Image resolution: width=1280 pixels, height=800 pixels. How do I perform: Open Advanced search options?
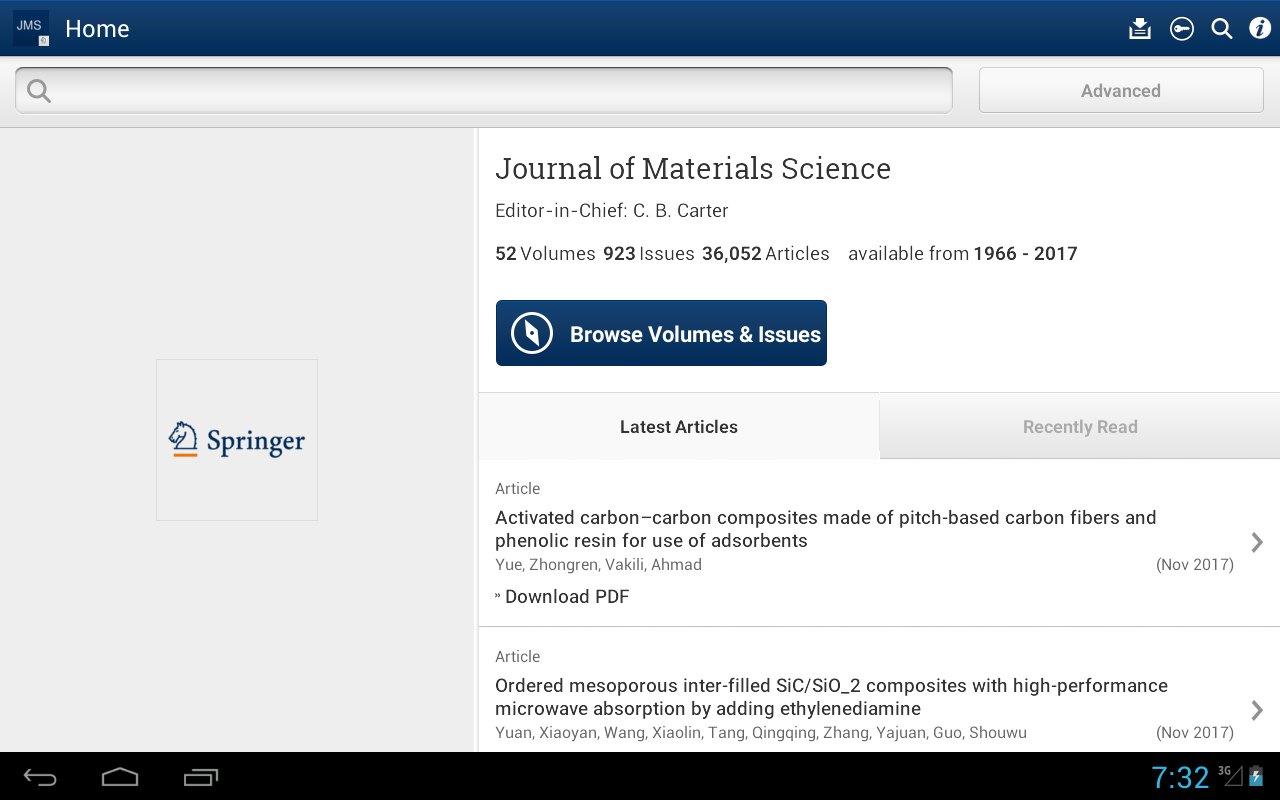[1120, 91]
